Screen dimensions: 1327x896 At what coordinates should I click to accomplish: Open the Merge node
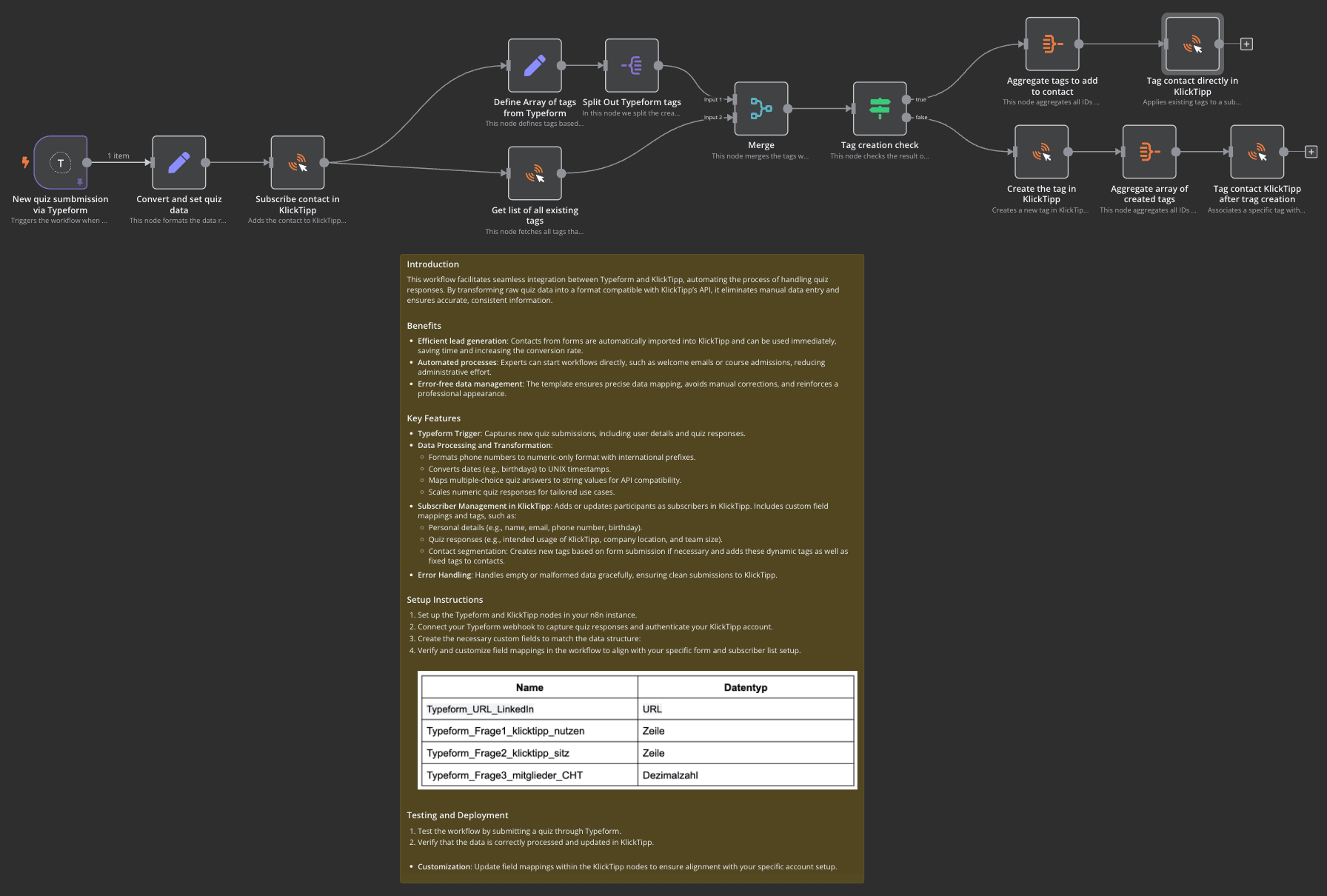[x=761, y=108]
